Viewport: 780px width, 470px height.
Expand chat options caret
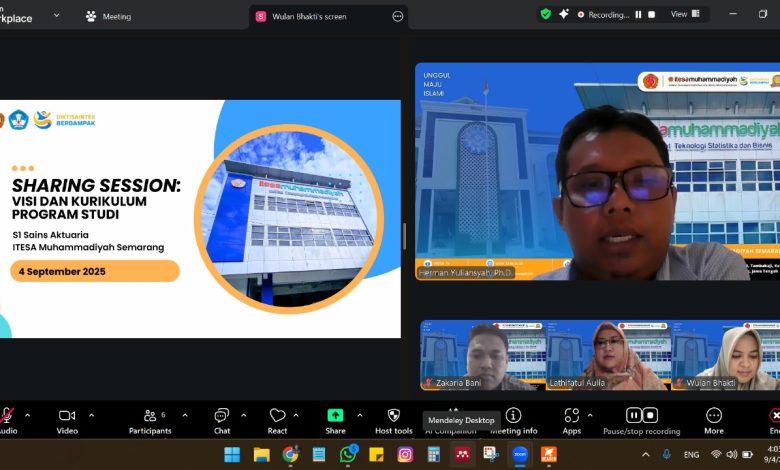[244, 415]
